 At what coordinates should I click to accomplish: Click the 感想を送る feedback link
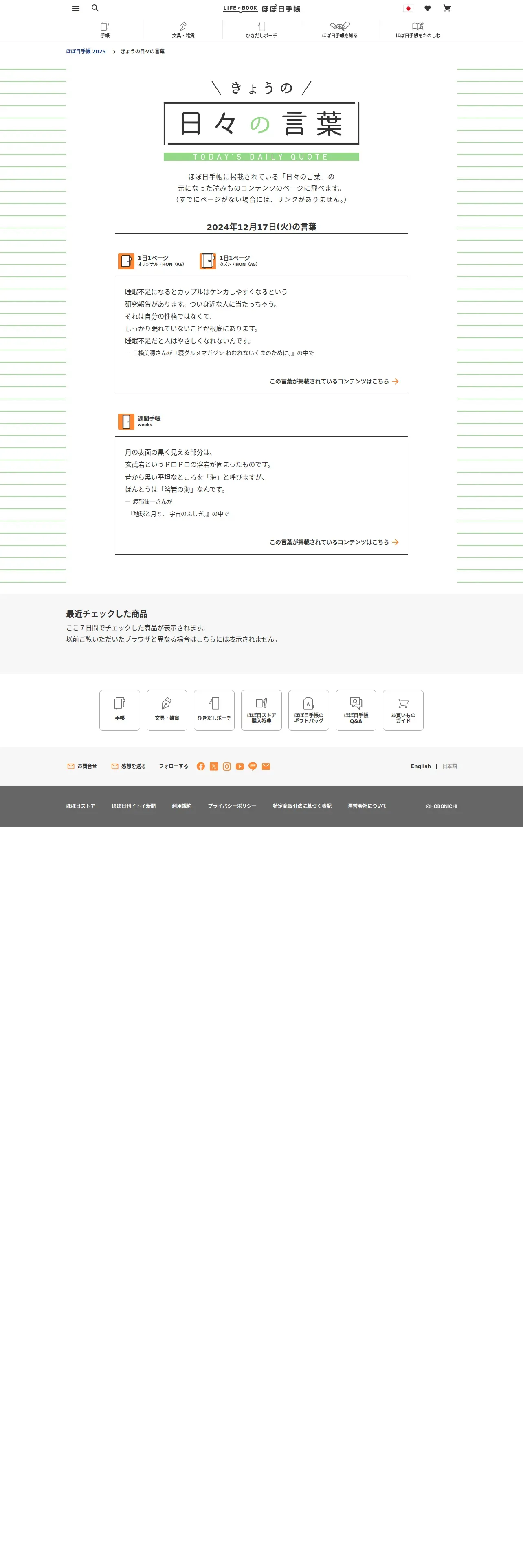[x=128, y=766]
